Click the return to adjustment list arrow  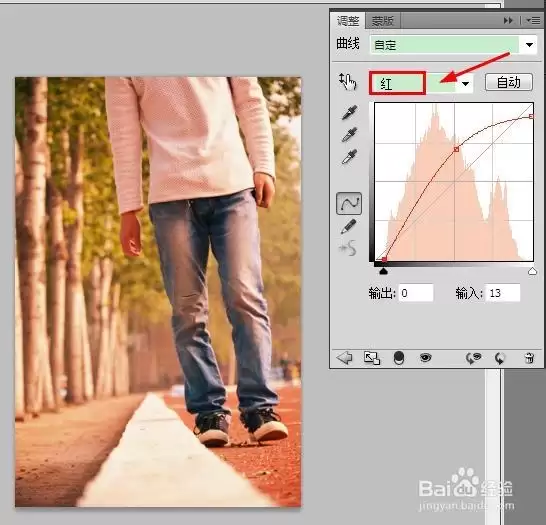pyautogui.click(x=345, y=358)
